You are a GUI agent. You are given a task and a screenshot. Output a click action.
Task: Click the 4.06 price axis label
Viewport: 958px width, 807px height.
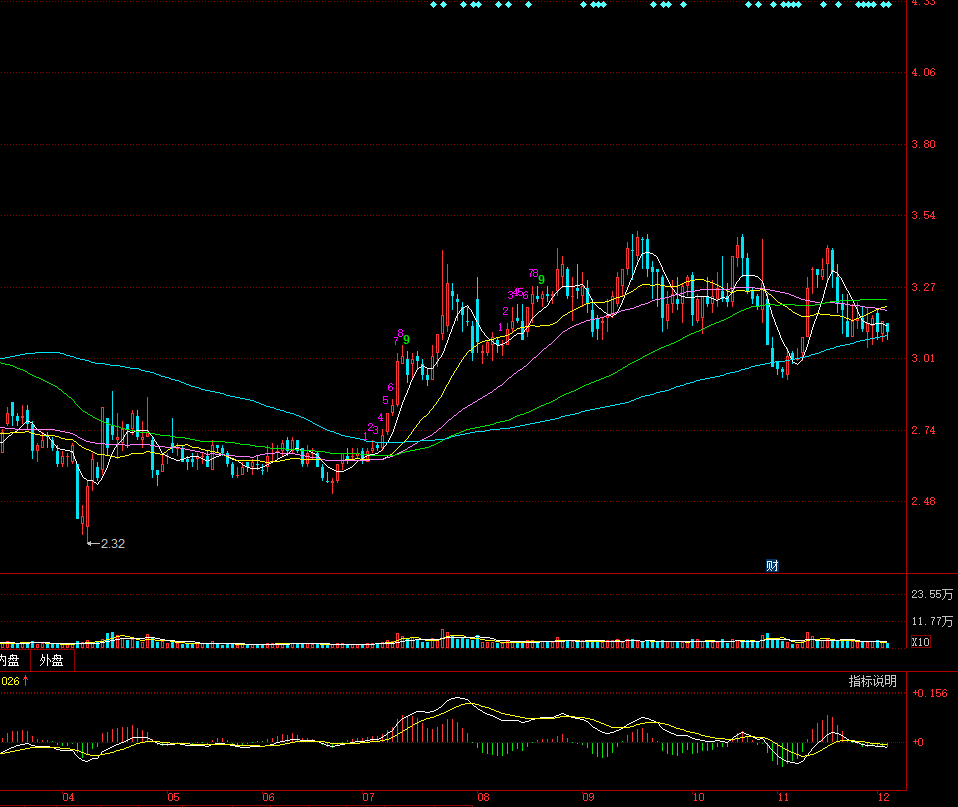pyautogui.click(x=924, y=73)
